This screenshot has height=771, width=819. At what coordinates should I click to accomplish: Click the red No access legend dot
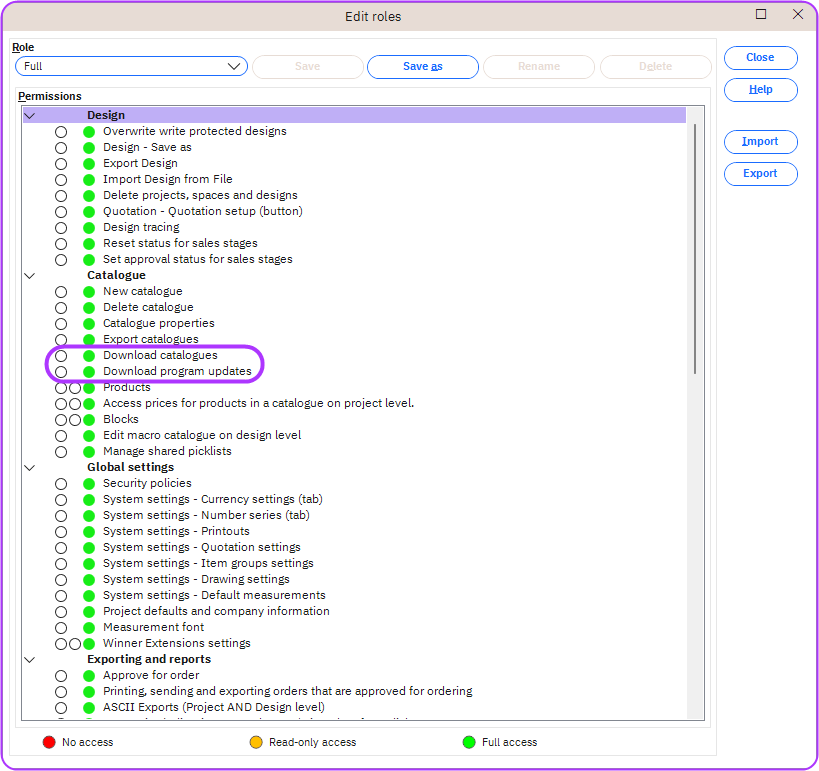click(48, 742)
